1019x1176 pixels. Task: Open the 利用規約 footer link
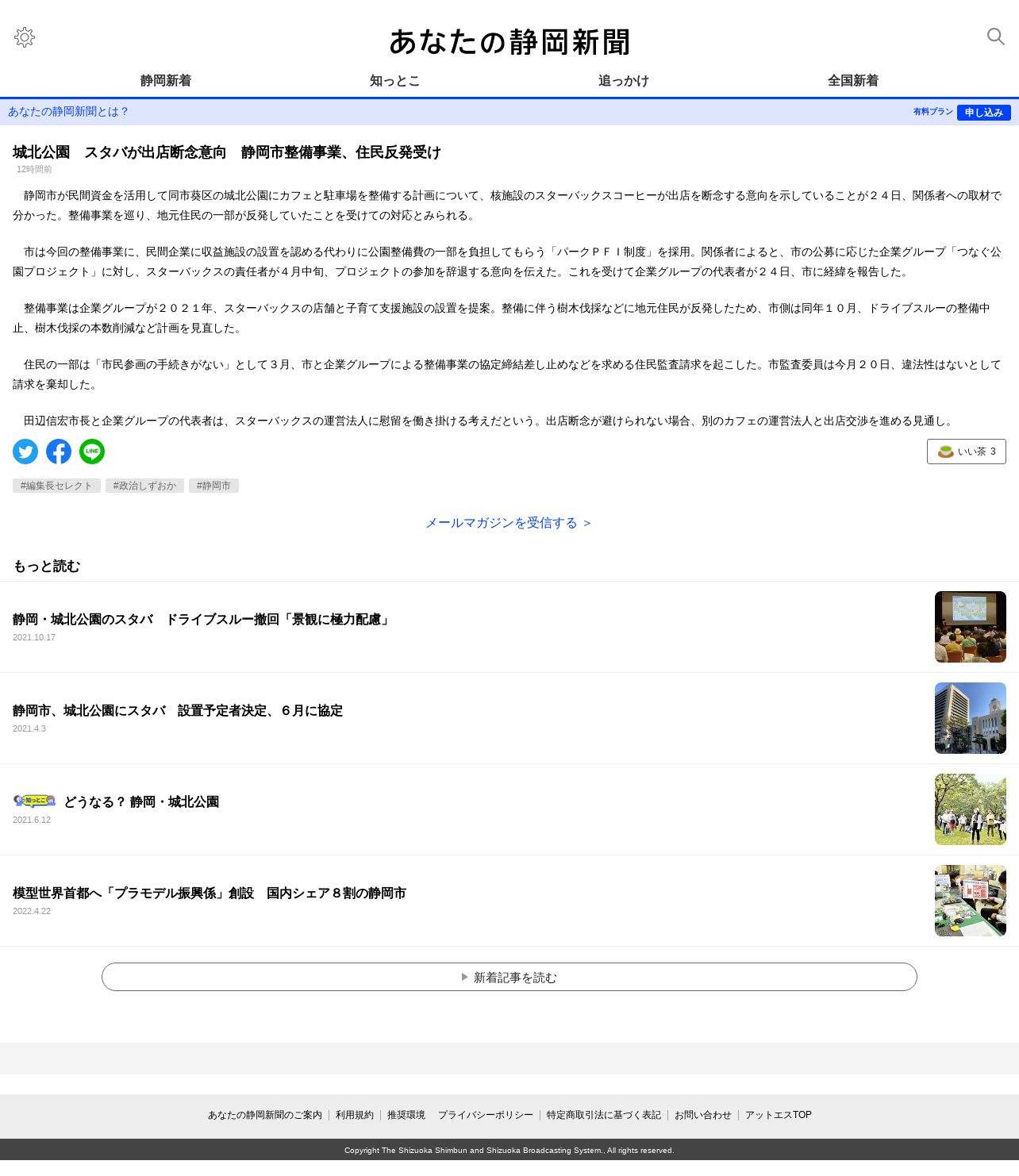355,1115
